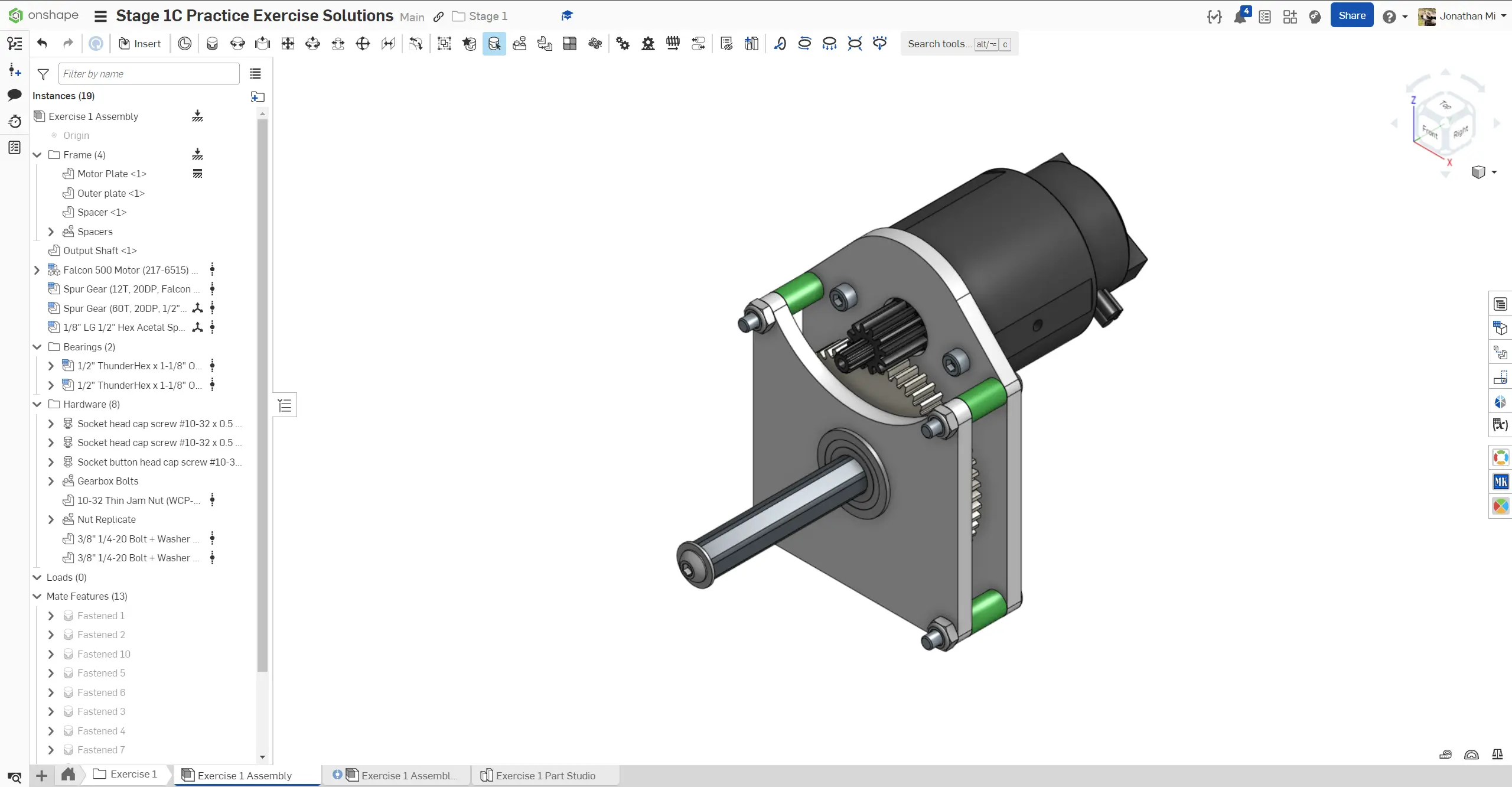Select the Revolute mate tool
The height and width of the screenshot is (787, 1512).
point(237,43)
